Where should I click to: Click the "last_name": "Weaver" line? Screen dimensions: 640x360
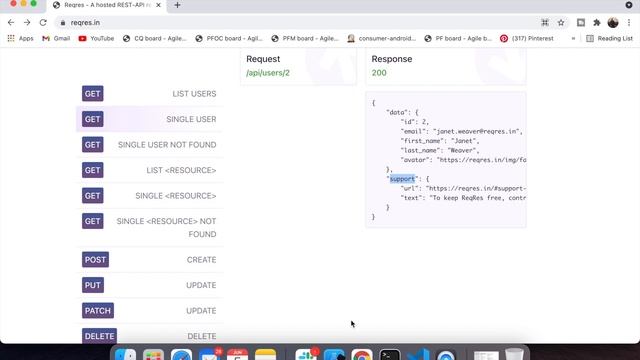click(x=440, y=150)
